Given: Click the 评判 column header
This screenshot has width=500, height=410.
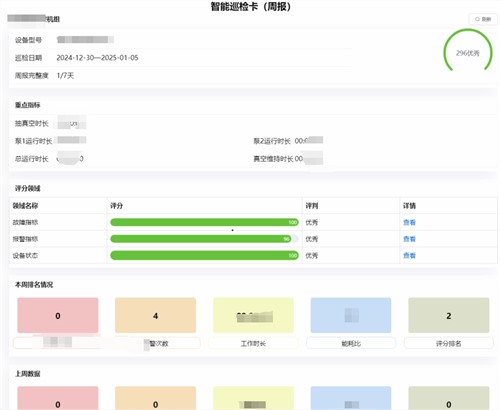Looking at the screenshot, I should 312,206.
